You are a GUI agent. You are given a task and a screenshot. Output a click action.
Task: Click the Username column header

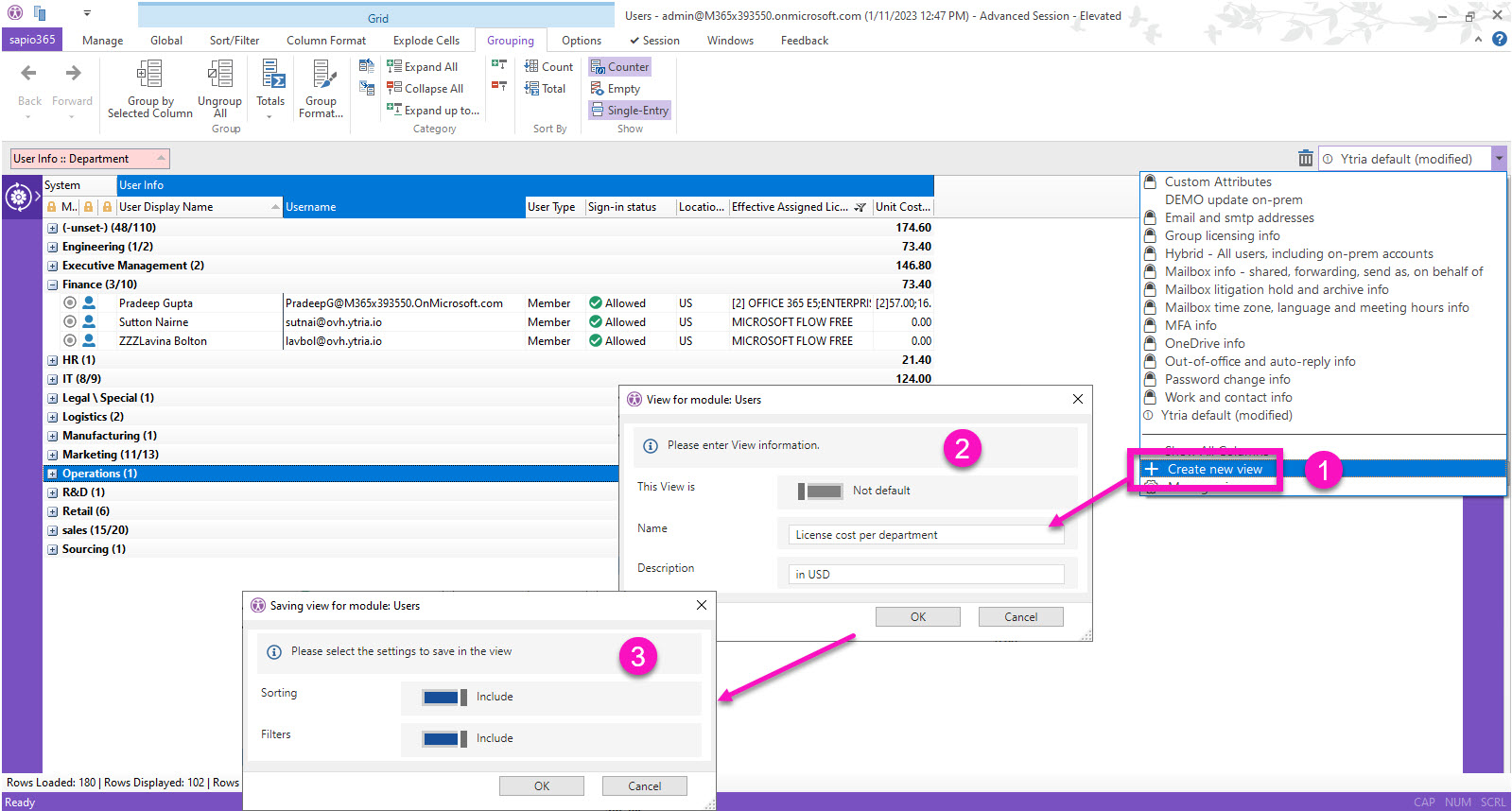[404, 207]
